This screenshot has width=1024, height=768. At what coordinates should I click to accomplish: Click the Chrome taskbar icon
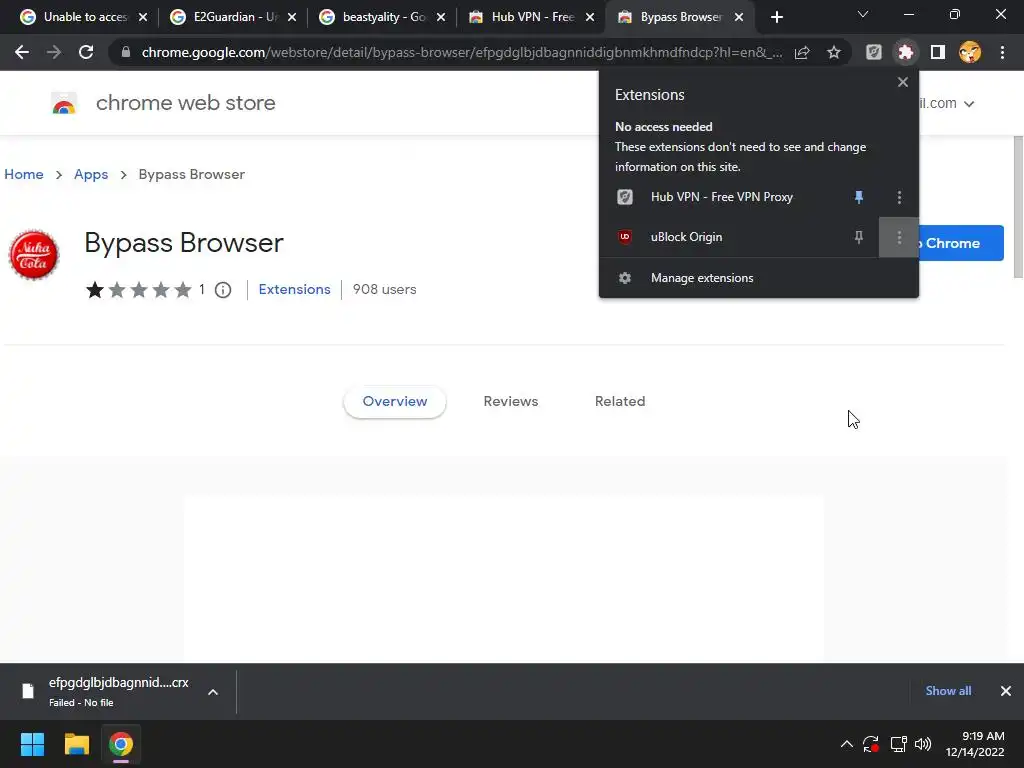(121, 744)
